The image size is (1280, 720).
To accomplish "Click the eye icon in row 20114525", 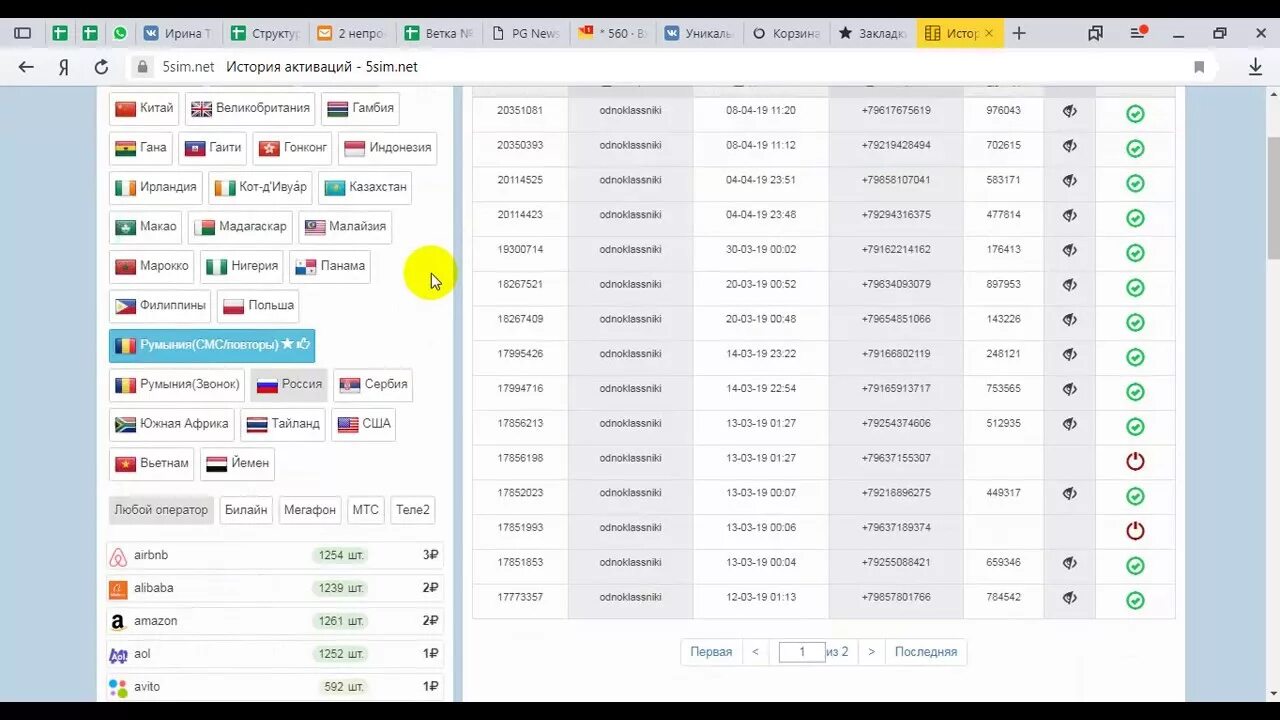I will (x=1070, y=181).
